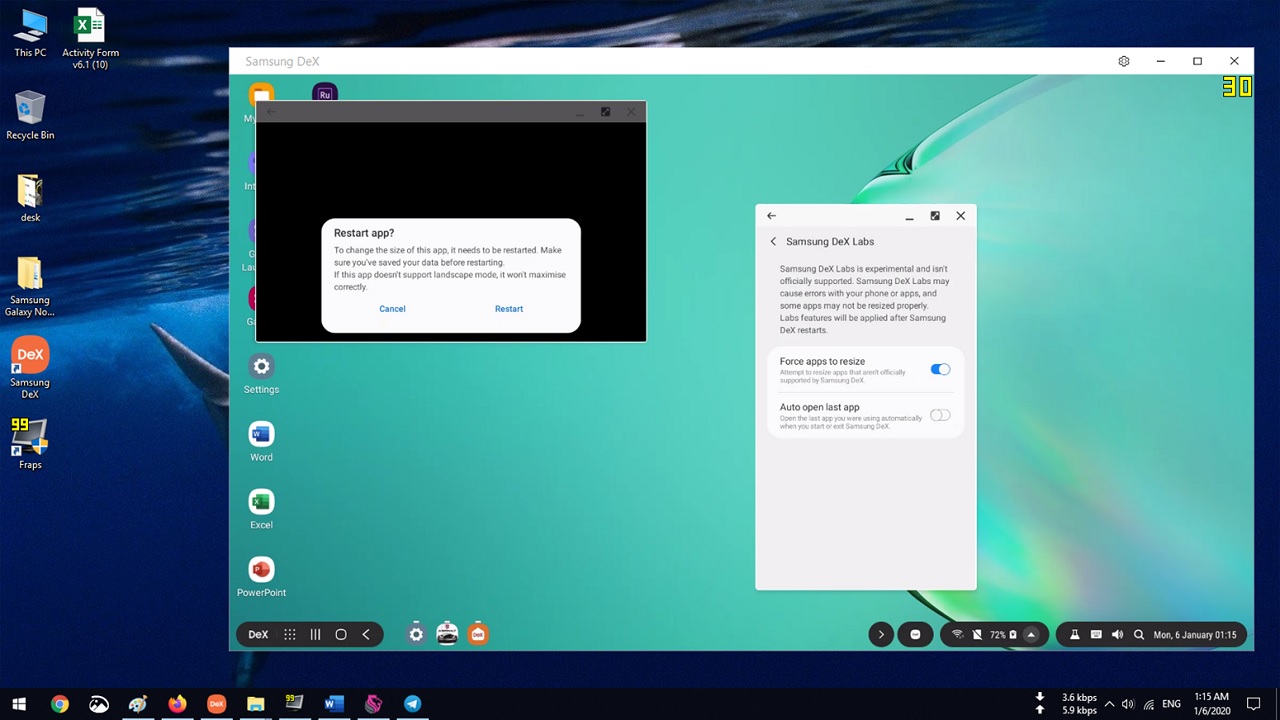Image resolution: width=1280 pixels, height=720 pixels.
Task: Show recent apps in DeX taskbar
Action: pos(315,634)
